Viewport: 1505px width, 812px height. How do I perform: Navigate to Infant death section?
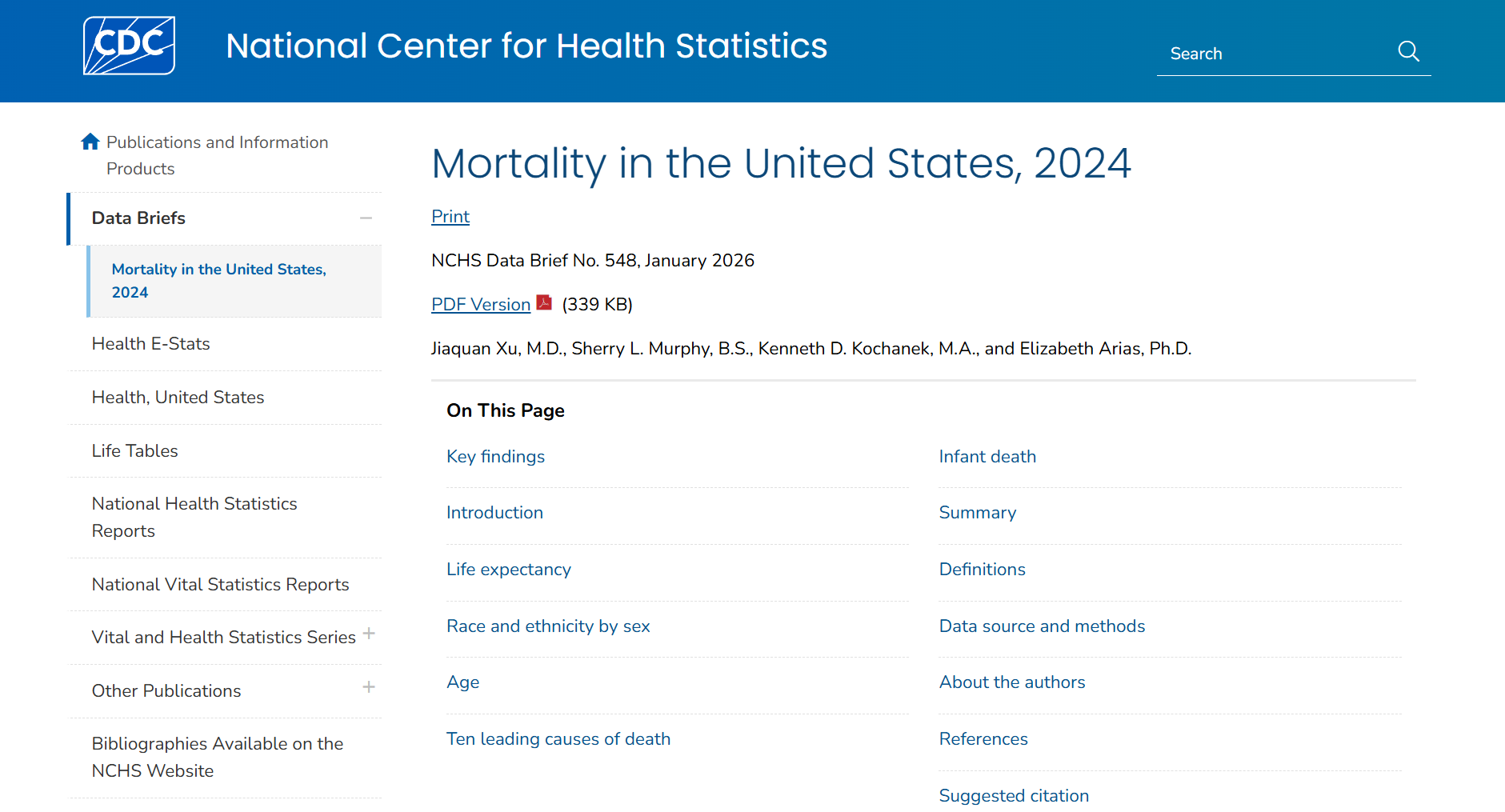point(987,457)
